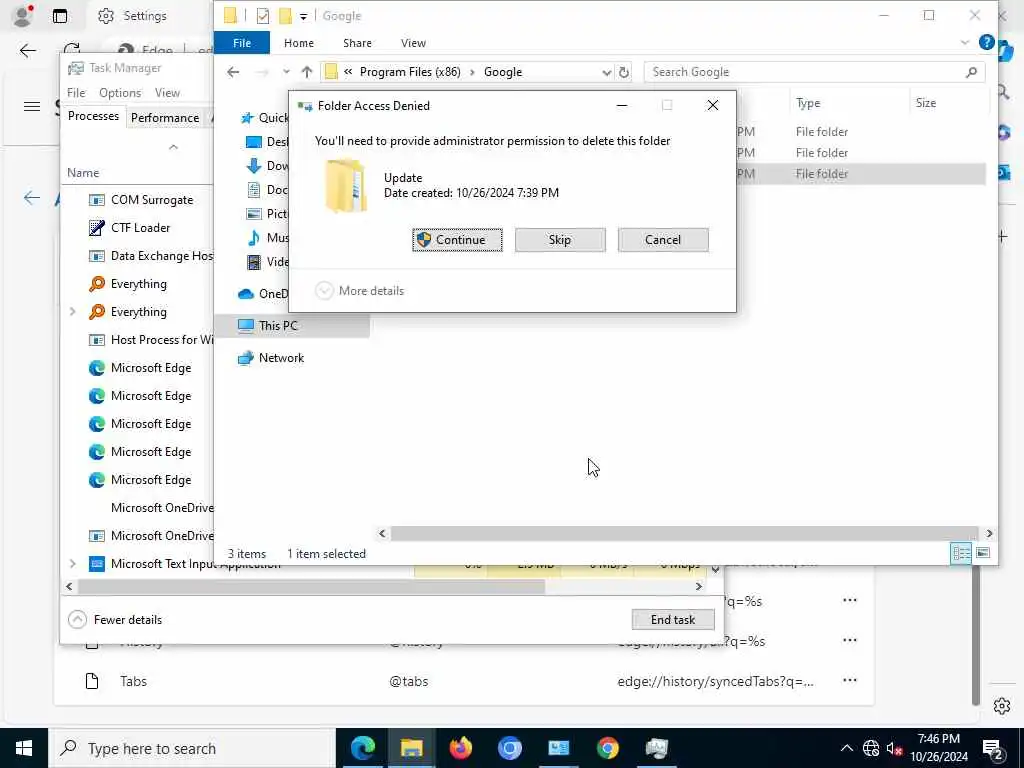Sort by the Type column header
Screen dimensions: 1024x768
808,103
